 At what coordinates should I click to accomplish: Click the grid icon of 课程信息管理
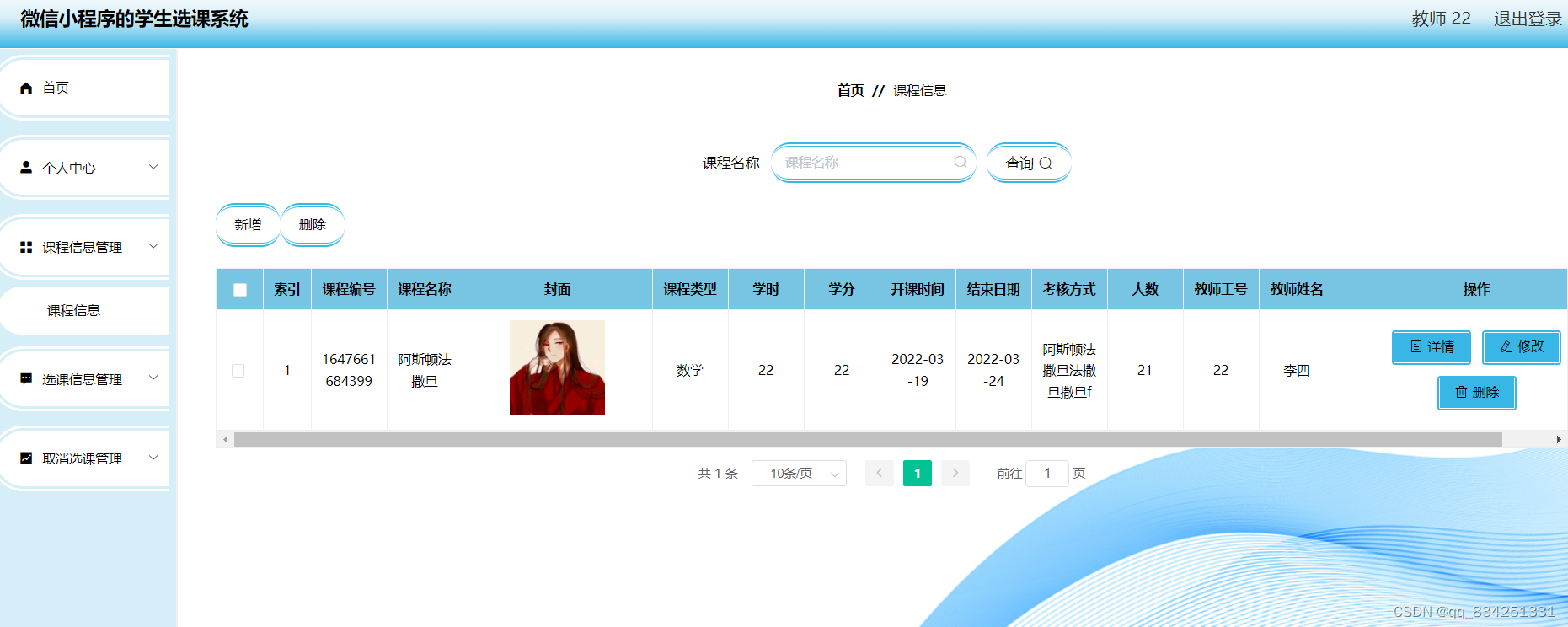pos(26,247)
